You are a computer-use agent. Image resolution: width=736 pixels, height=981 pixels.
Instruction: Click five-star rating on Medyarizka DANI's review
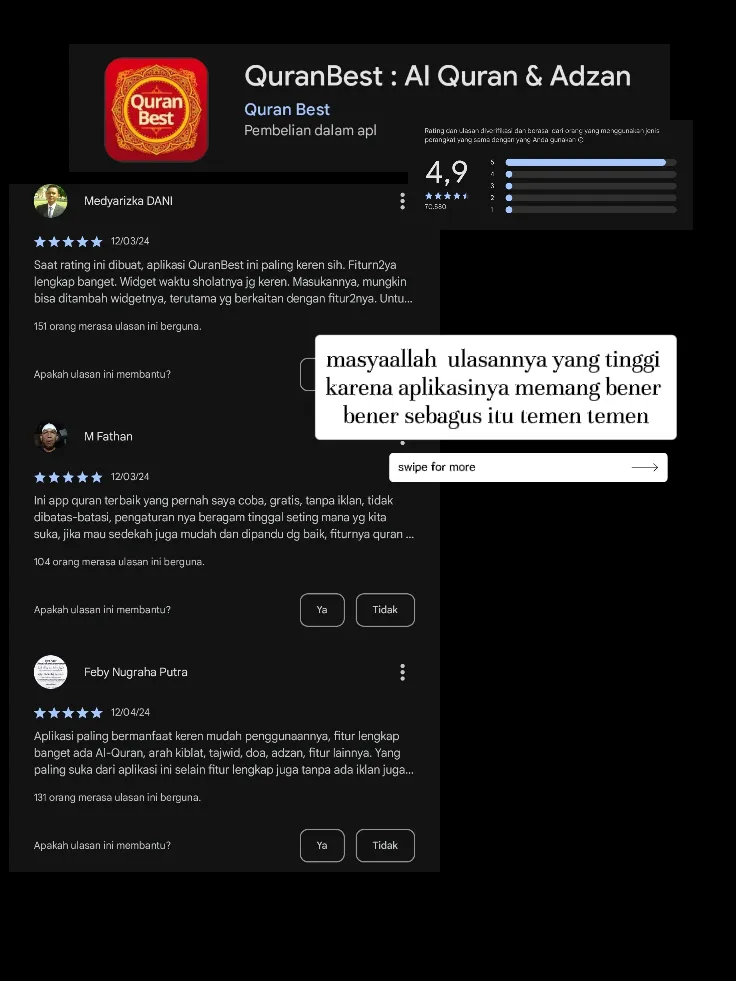coord(68,241)
